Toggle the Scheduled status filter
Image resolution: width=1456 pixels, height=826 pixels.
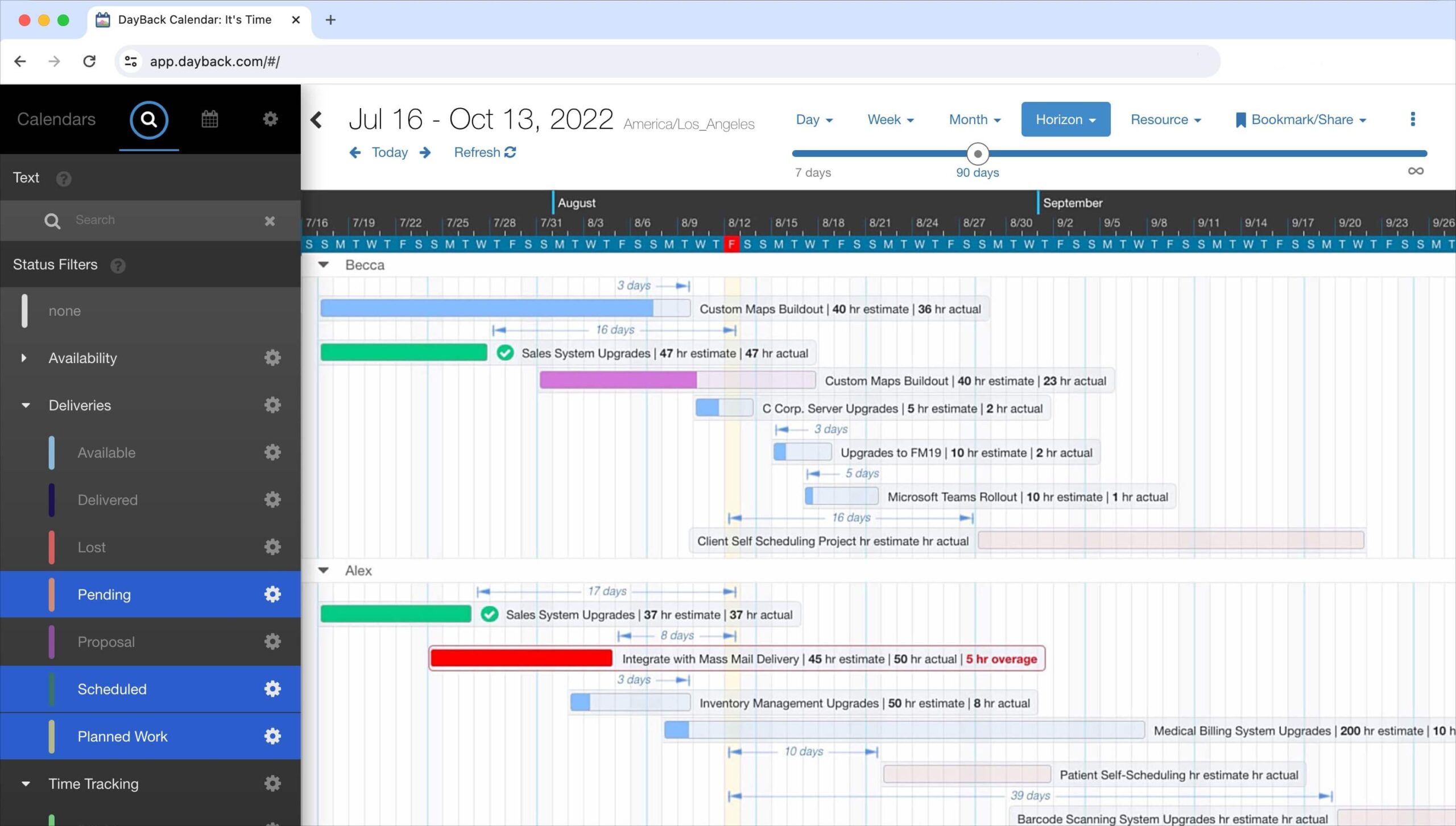[112, 689]
